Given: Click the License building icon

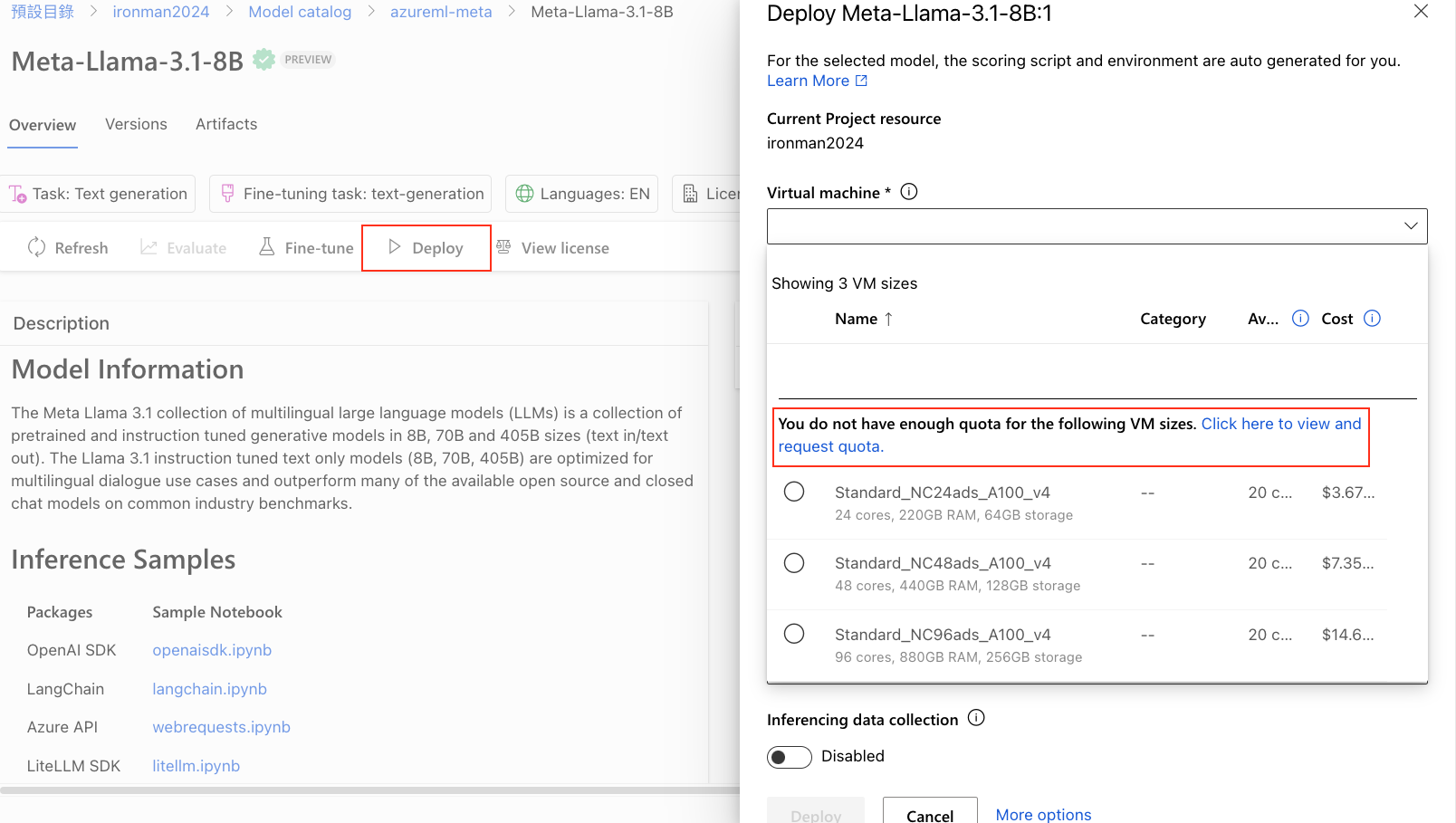Looking at the screenshot, I should point(690,194).
